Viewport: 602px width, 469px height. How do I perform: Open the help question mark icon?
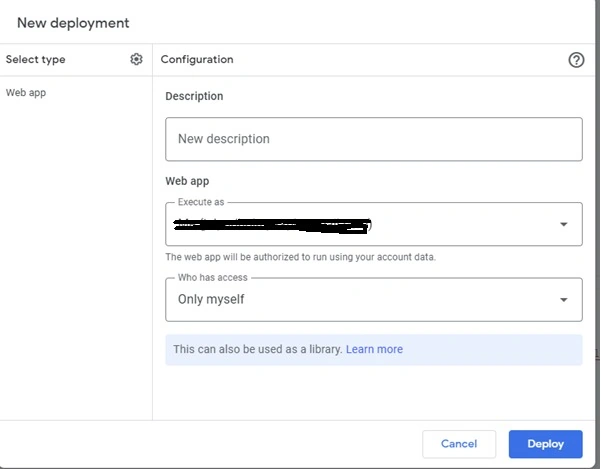pyautogui.click(x=576, y=59)
